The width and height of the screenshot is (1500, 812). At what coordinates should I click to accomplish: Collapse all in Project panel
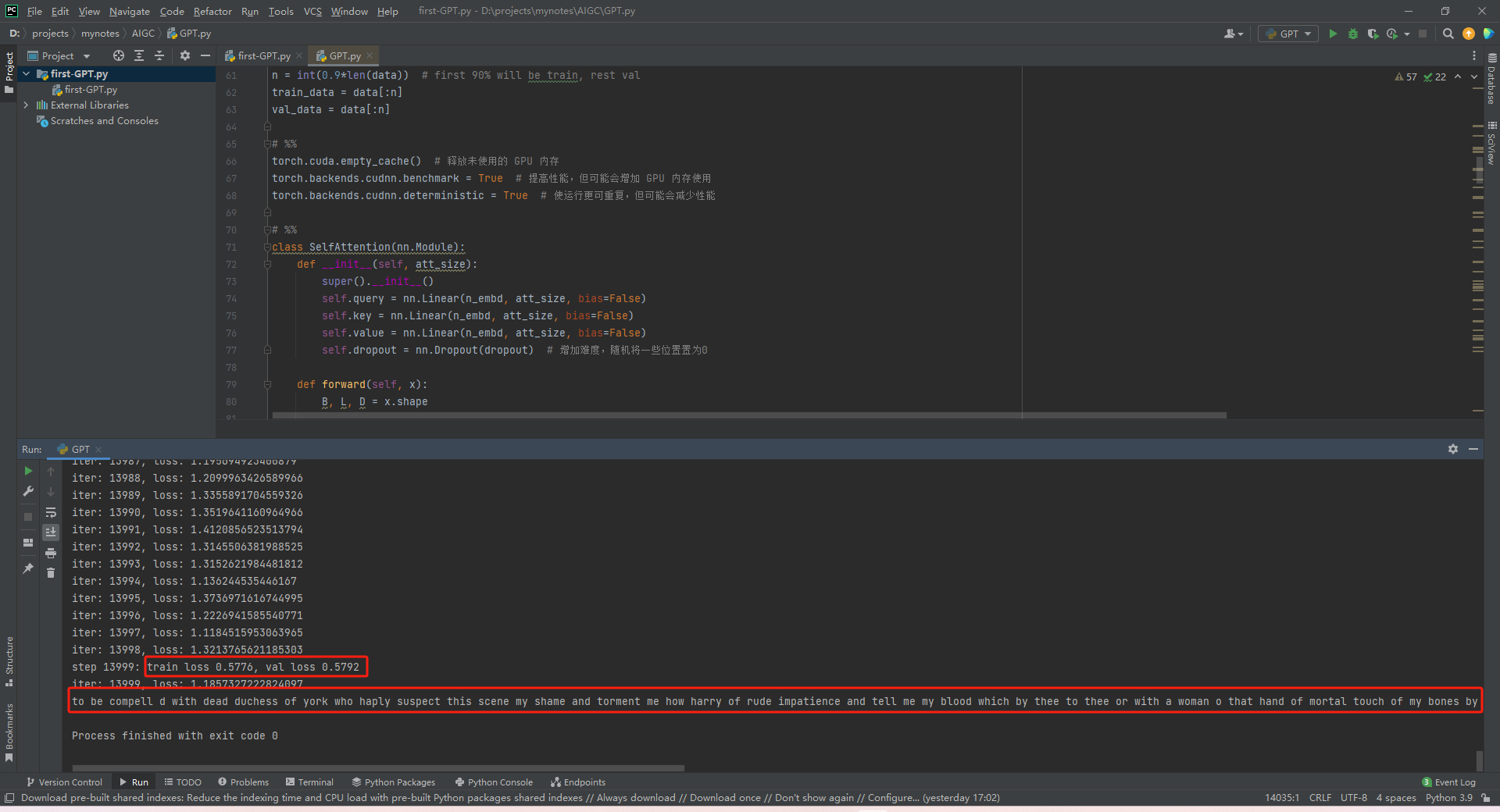pos(159,55)
